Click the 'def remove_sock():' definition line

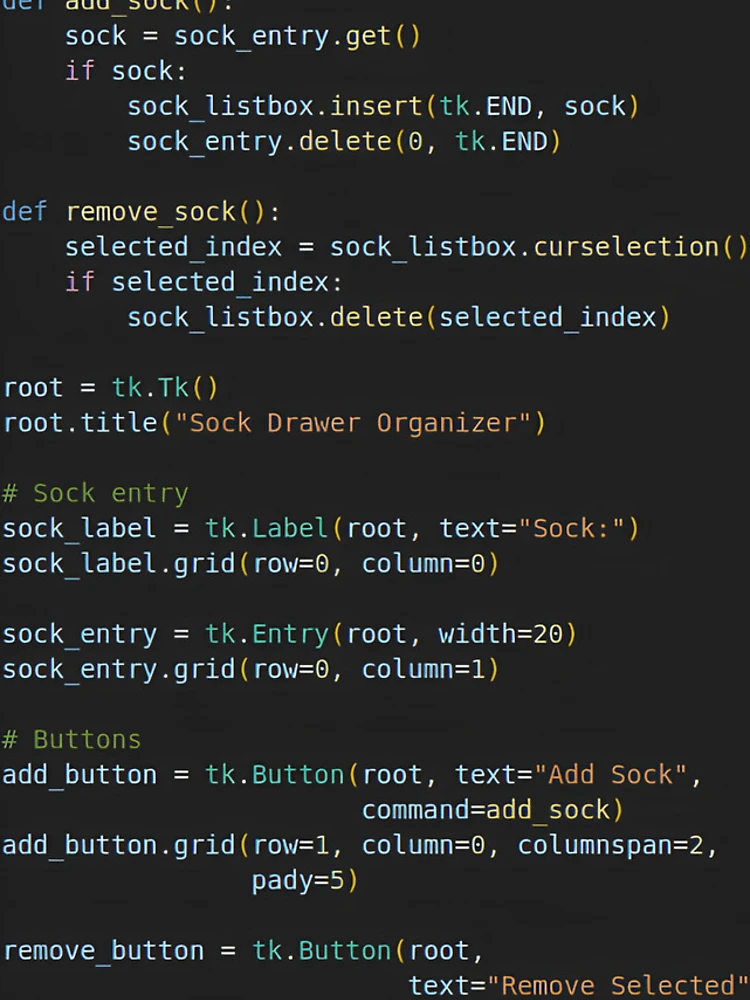(x=141, y=212)
